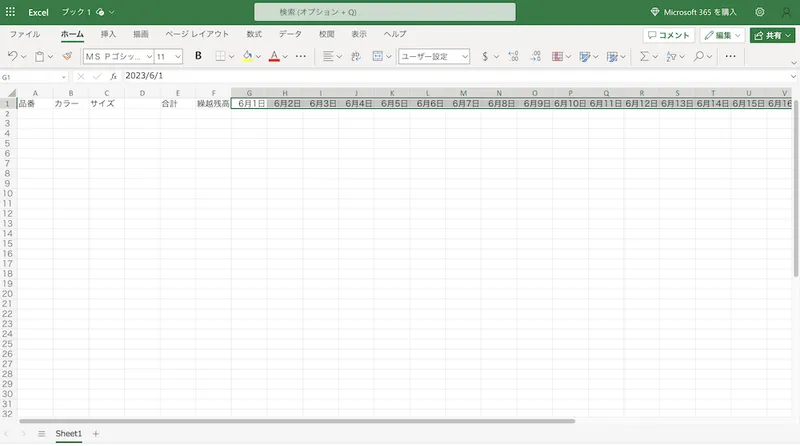Expand the ribbon display chevron at right

coord(793,63)
